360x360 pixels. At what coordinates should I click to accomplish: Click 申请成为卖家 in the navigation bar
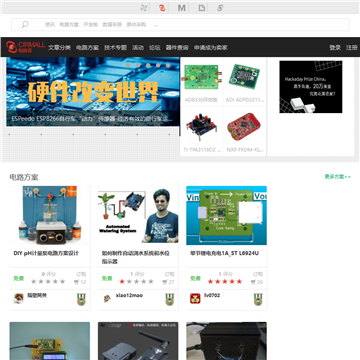point(211,48)
